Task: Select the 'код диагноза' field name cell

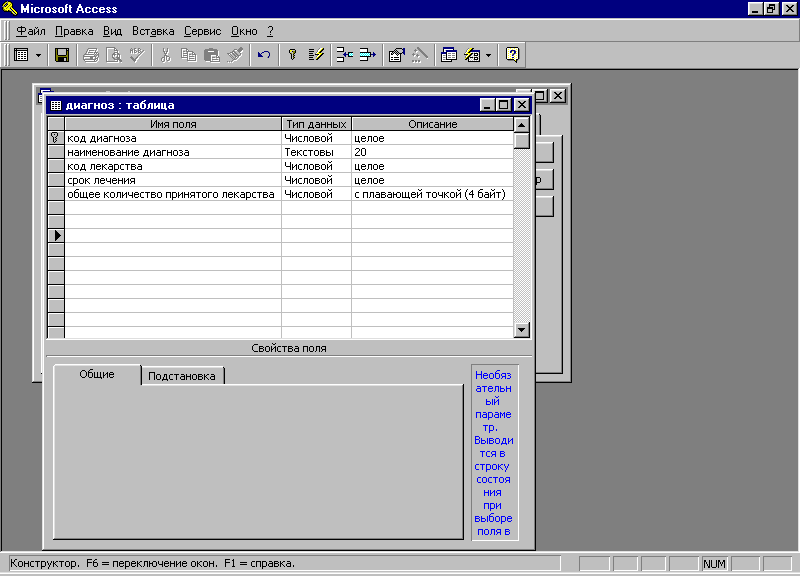Action: click(173, 138)
